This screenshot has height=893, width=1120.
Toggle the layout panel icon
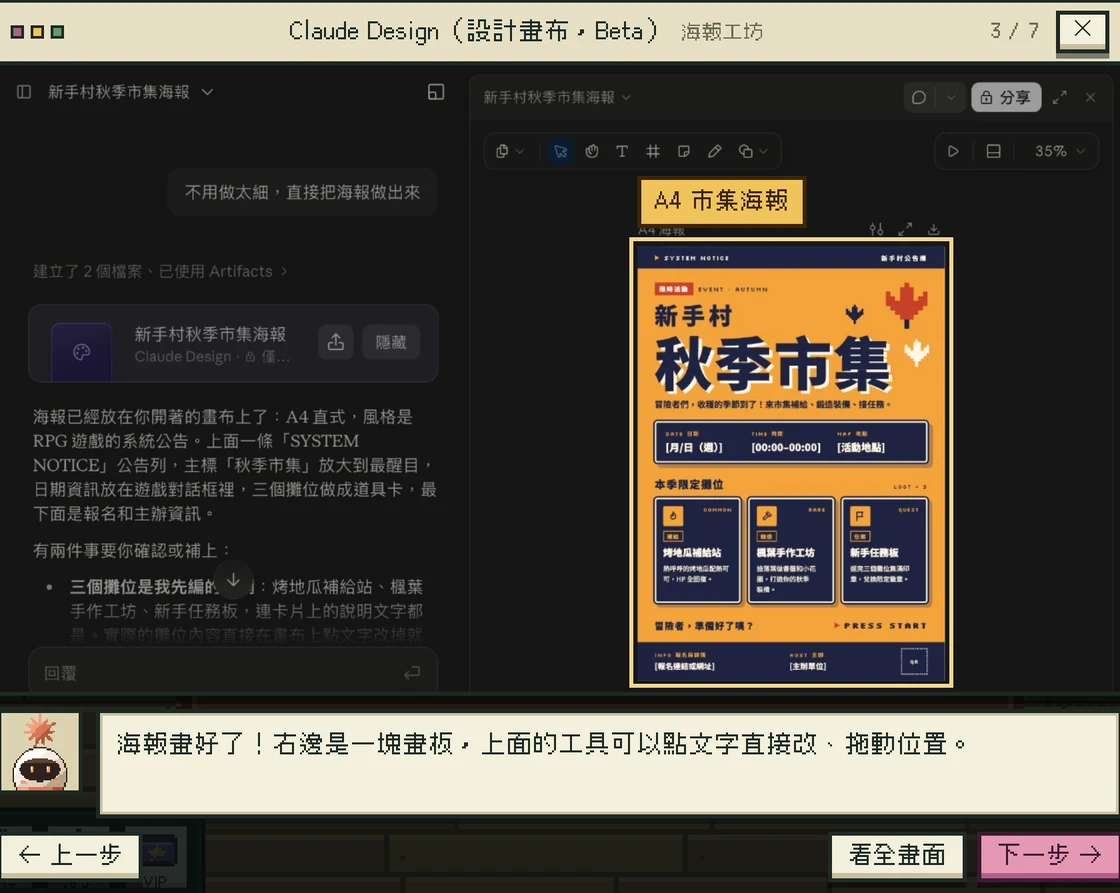point(994,151)
